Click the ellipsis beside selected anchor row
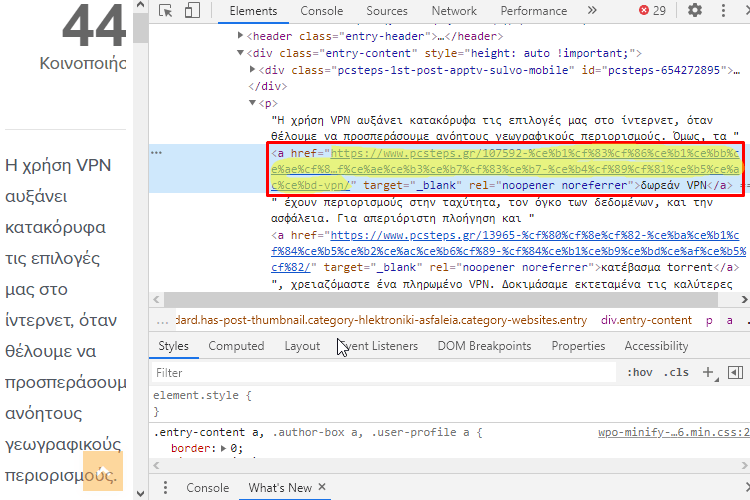 (156, 153)
